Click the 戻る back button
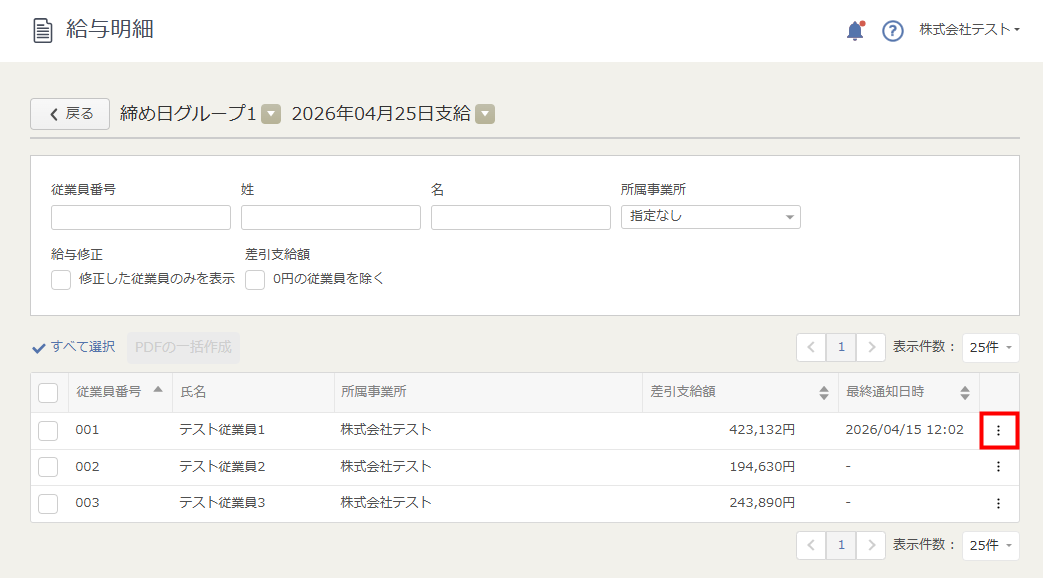This screenshot has width=1043, height=578. point(70,114)
